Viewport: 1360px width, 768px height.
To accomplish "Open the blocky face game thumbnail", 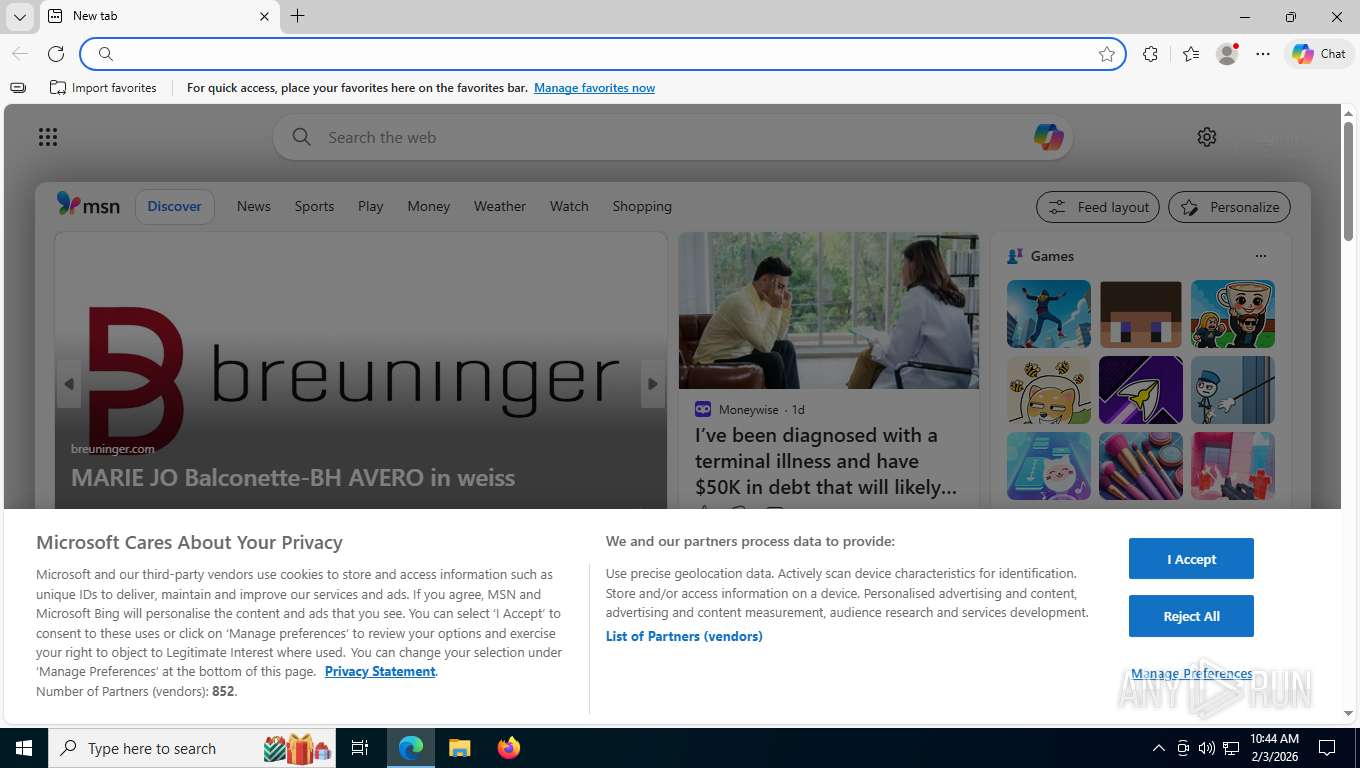I will (x=1141, y=314).
